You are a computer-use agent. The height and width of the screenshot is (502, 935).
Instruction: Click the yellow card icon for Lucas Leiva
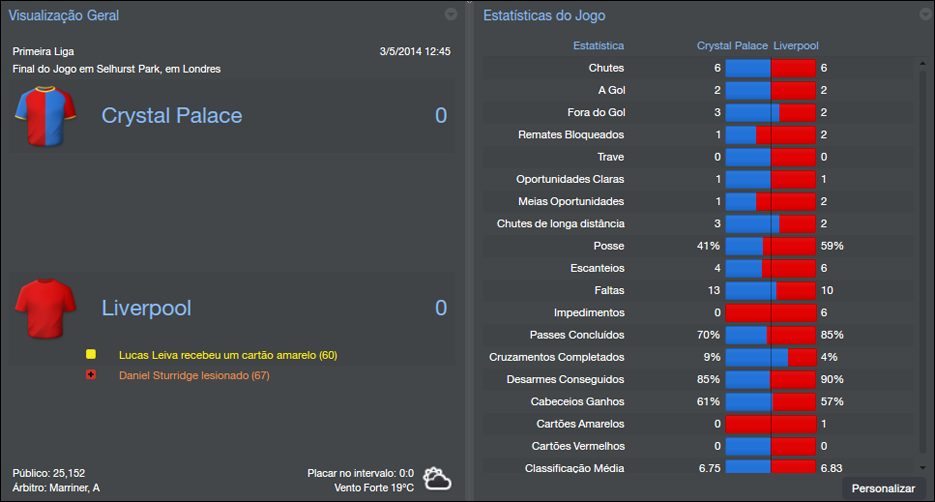click(91, 354)
